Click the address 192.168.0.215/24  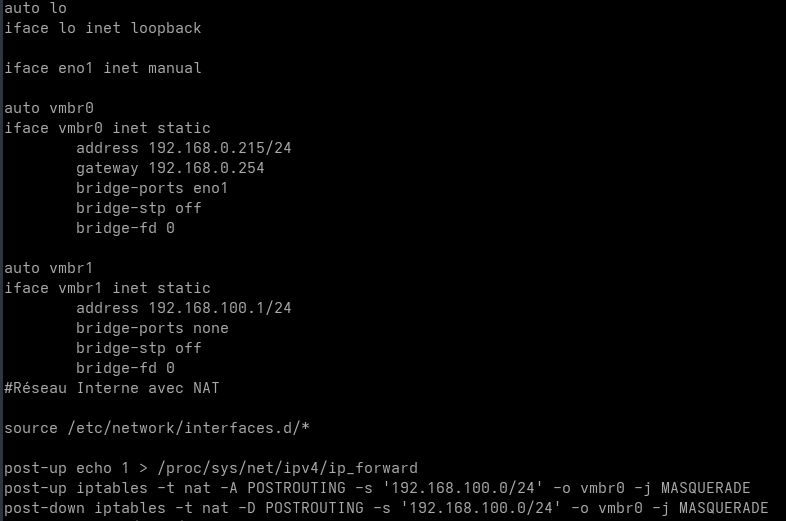(219, 148)
